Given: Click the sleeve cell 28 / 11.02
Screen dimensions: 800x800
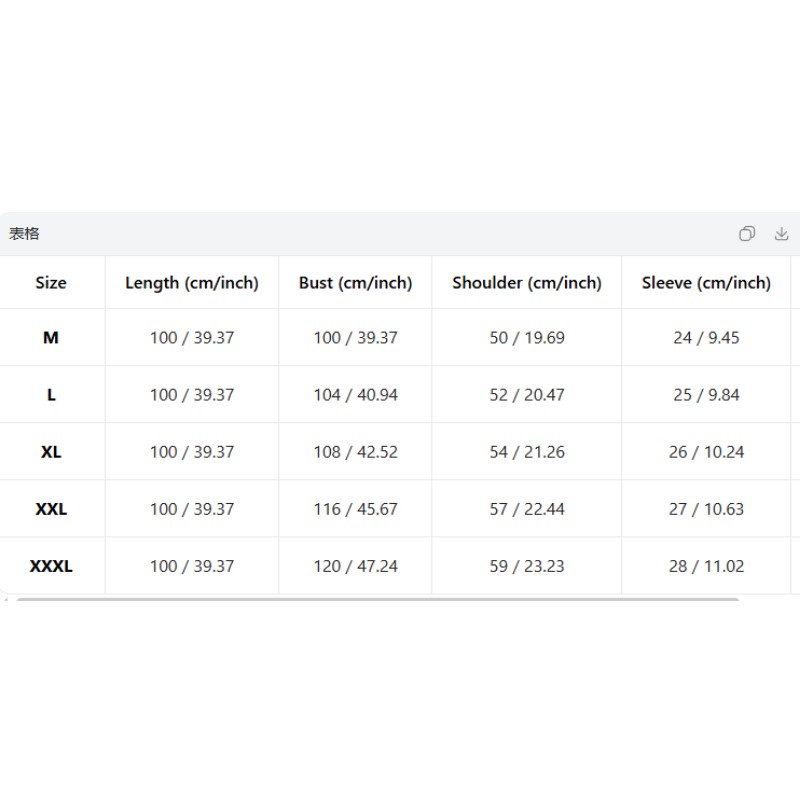Looking at the screenshot, I should (x=706, y=566).
